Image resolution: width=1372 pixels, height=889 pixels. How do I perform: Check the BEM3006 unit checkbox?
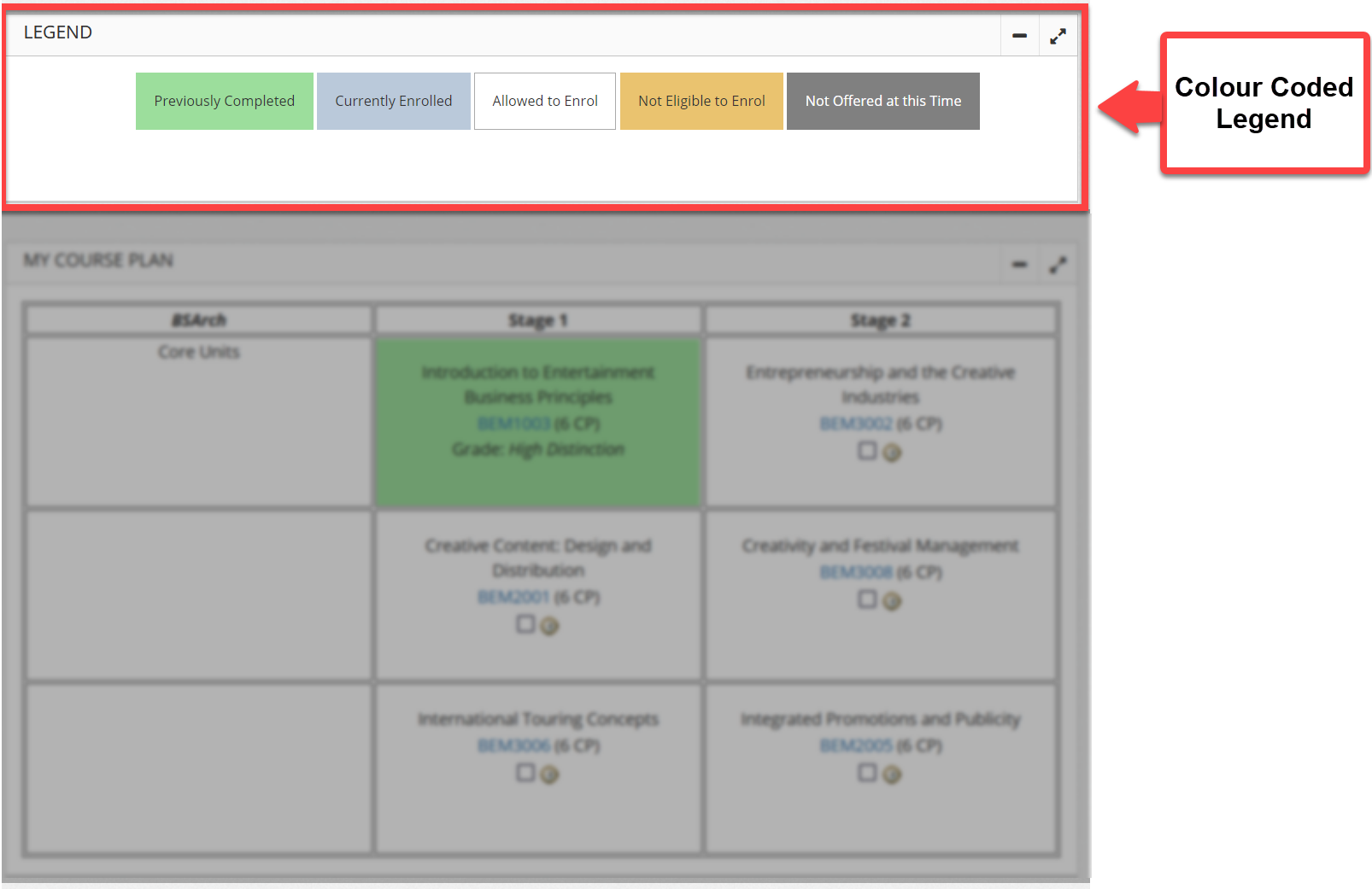525,773
